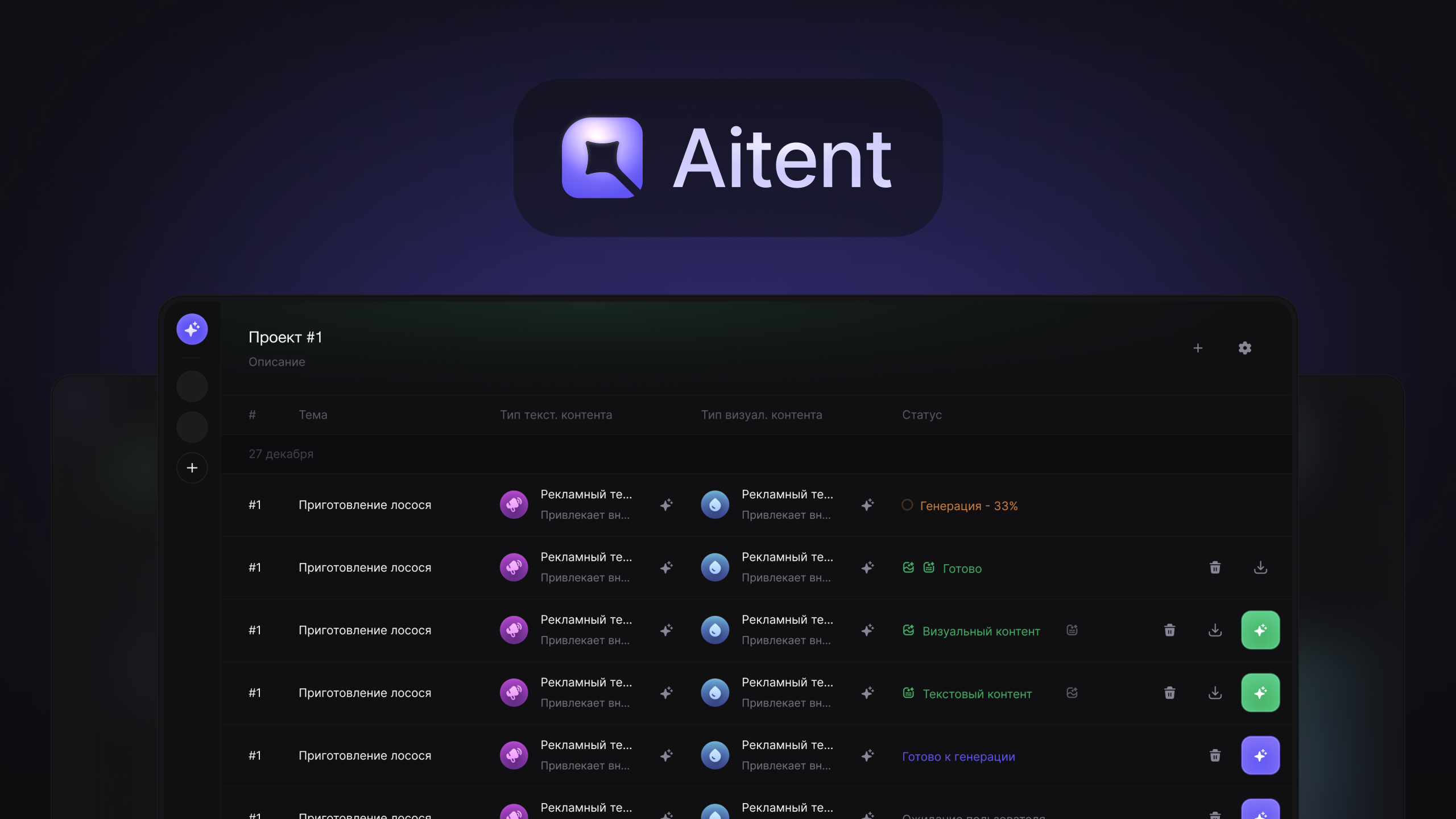Click sparkle beside text content type, Генерация row

(x=666, y=505)
